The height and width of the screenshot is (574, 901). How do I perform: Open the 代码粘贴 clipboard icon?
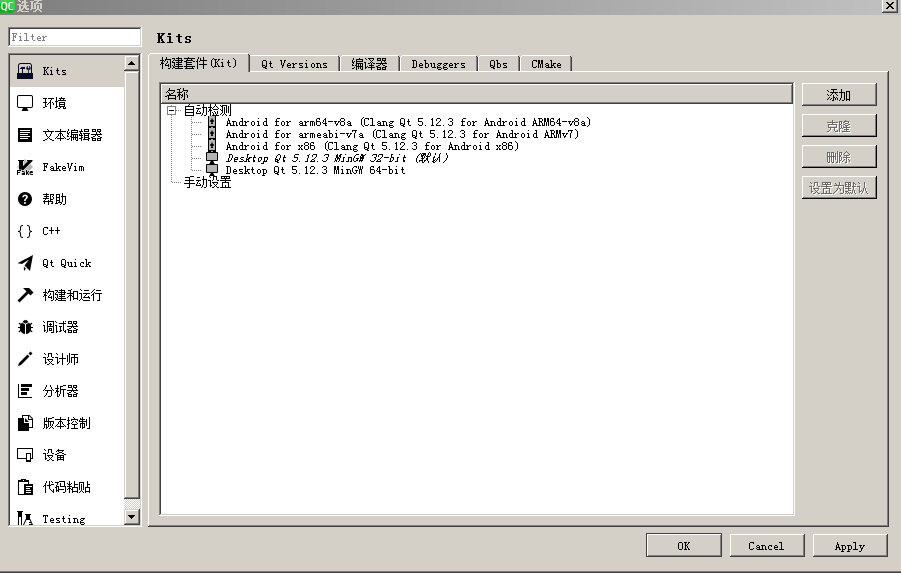[x=25, y=487]
